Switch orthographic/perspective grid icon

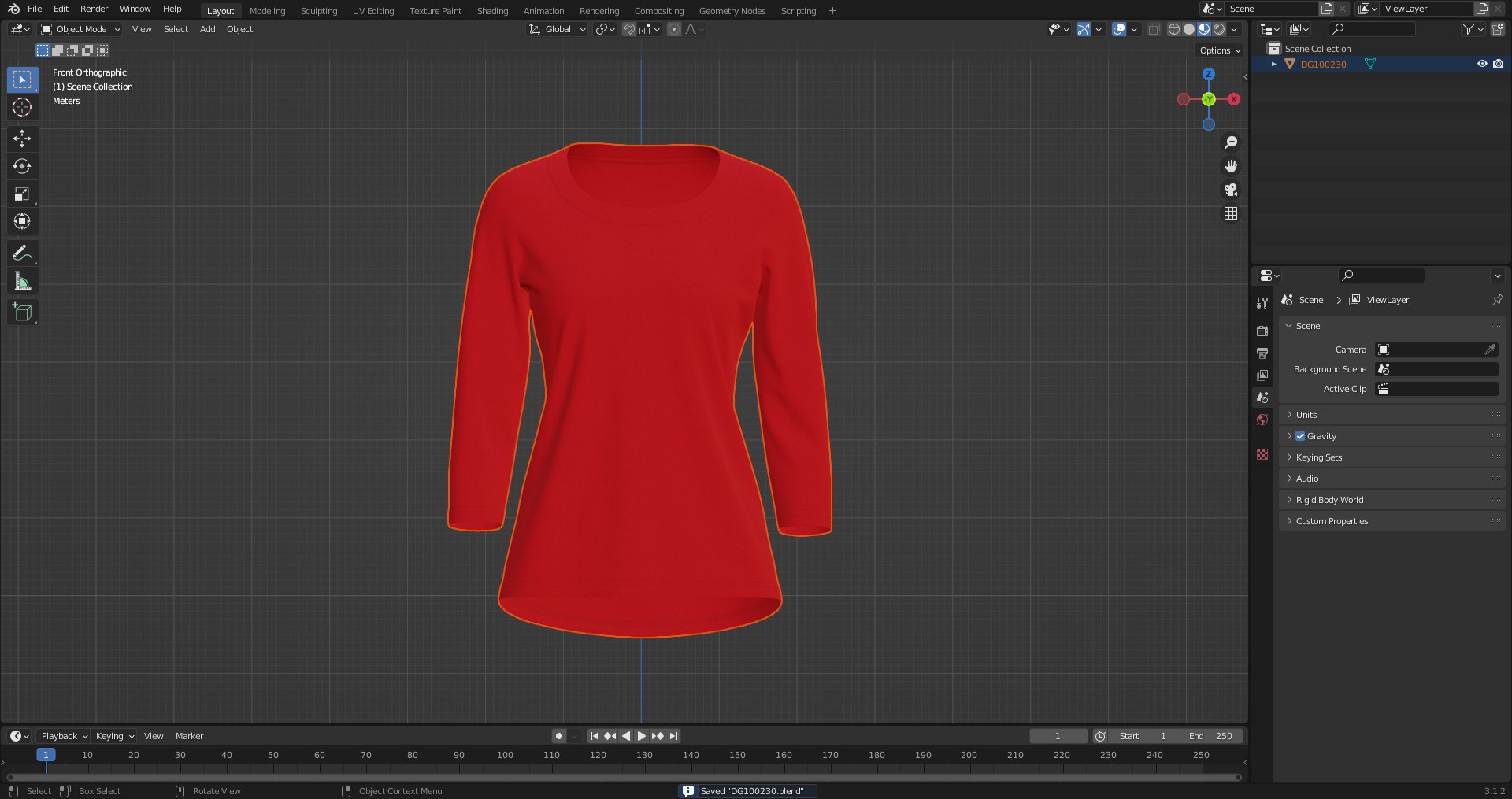[x=1231, y=213]
